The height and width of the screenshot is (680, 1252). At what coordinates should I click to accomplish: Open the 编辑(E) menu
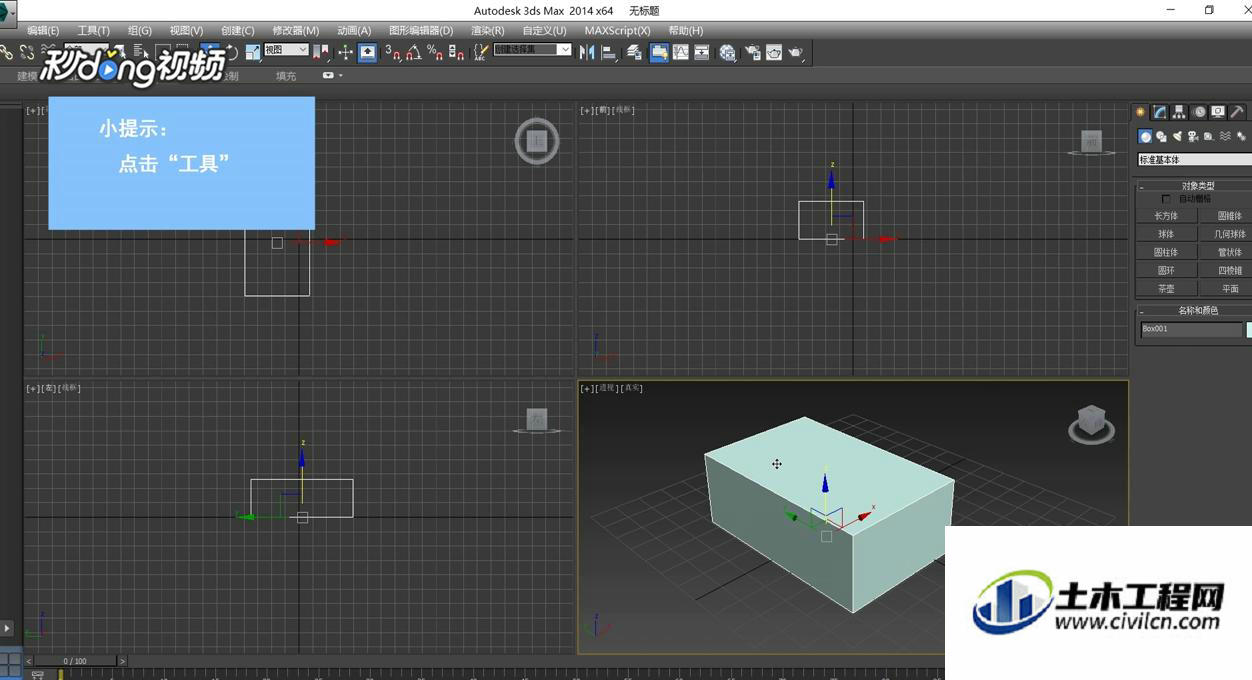click(x=42, y=31)
